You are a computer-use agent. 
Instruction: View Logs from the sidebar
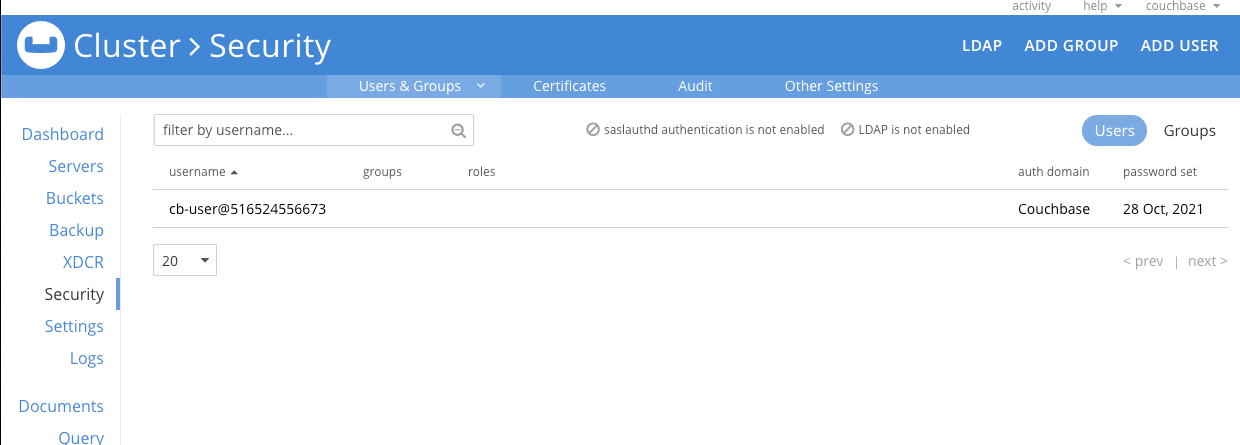[87, 358]
